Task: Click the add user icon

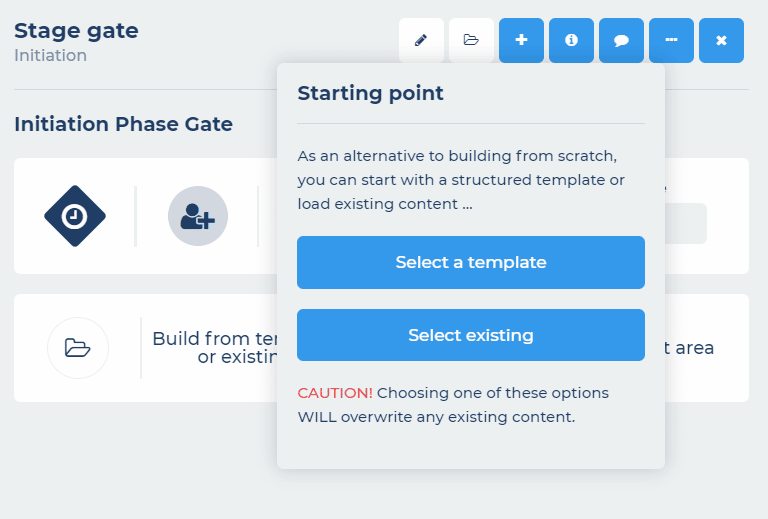Action: 198,216
